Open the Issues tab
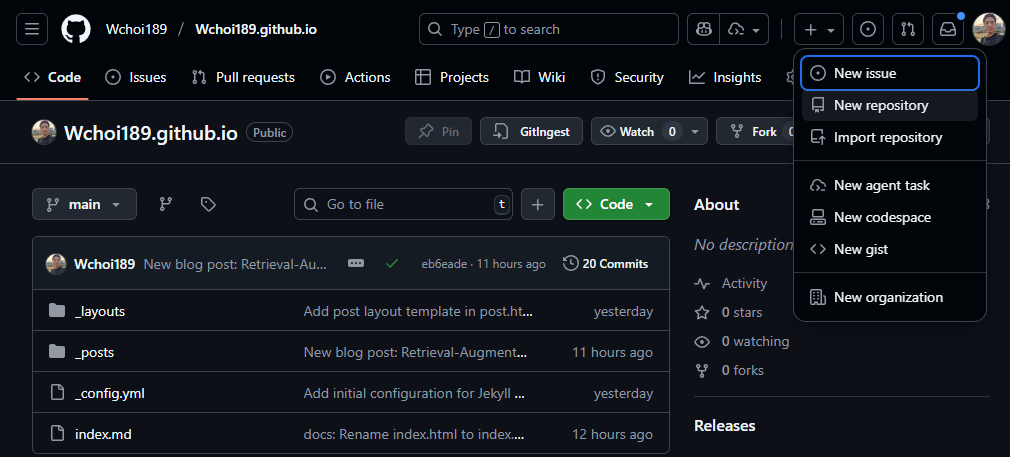The height and width of the screenshot is (457, 1010). pyautogui.click(x=136, y=77)
